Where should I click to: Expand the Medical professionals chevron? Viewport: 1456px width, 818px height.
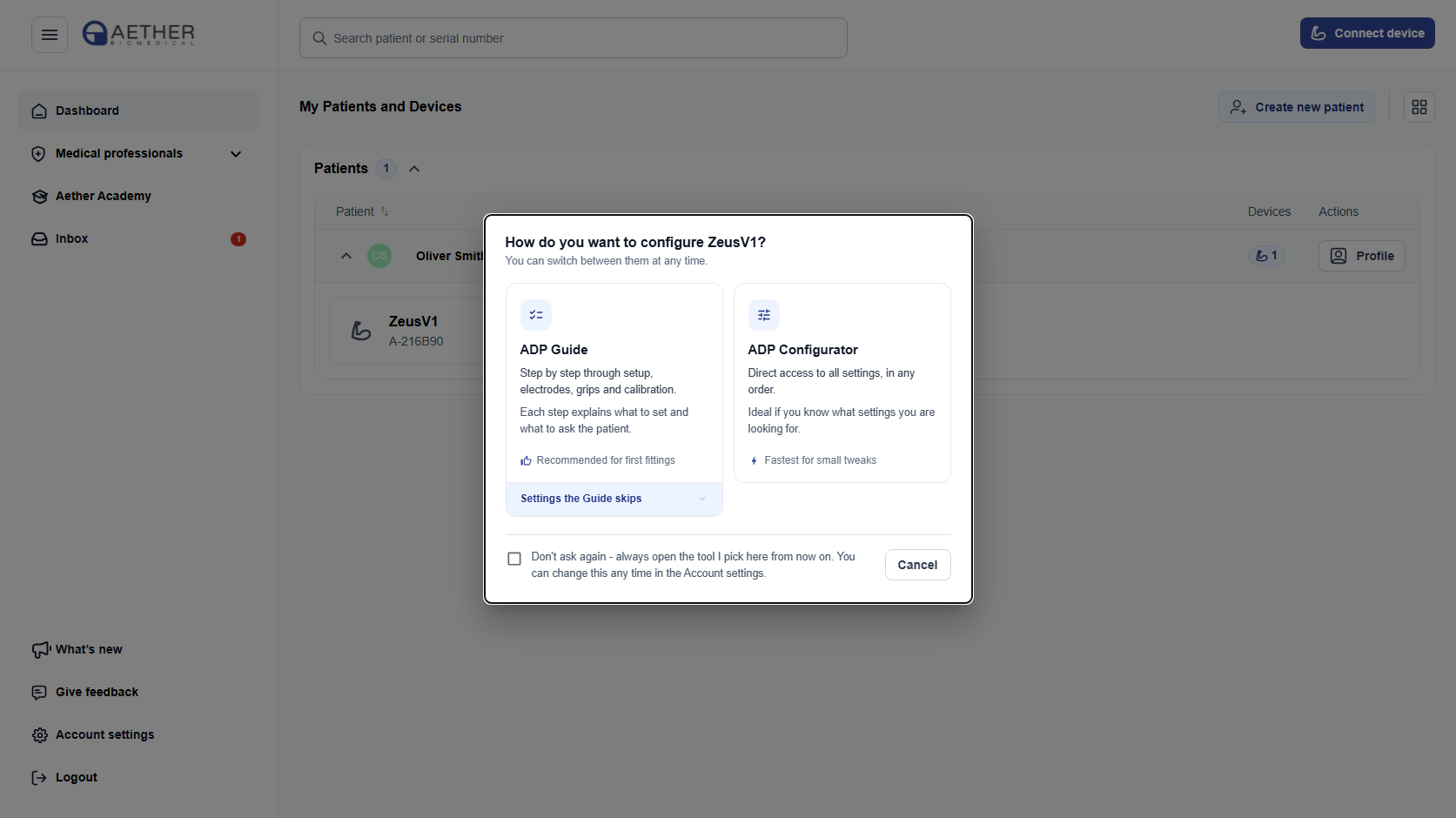[236, 154]
